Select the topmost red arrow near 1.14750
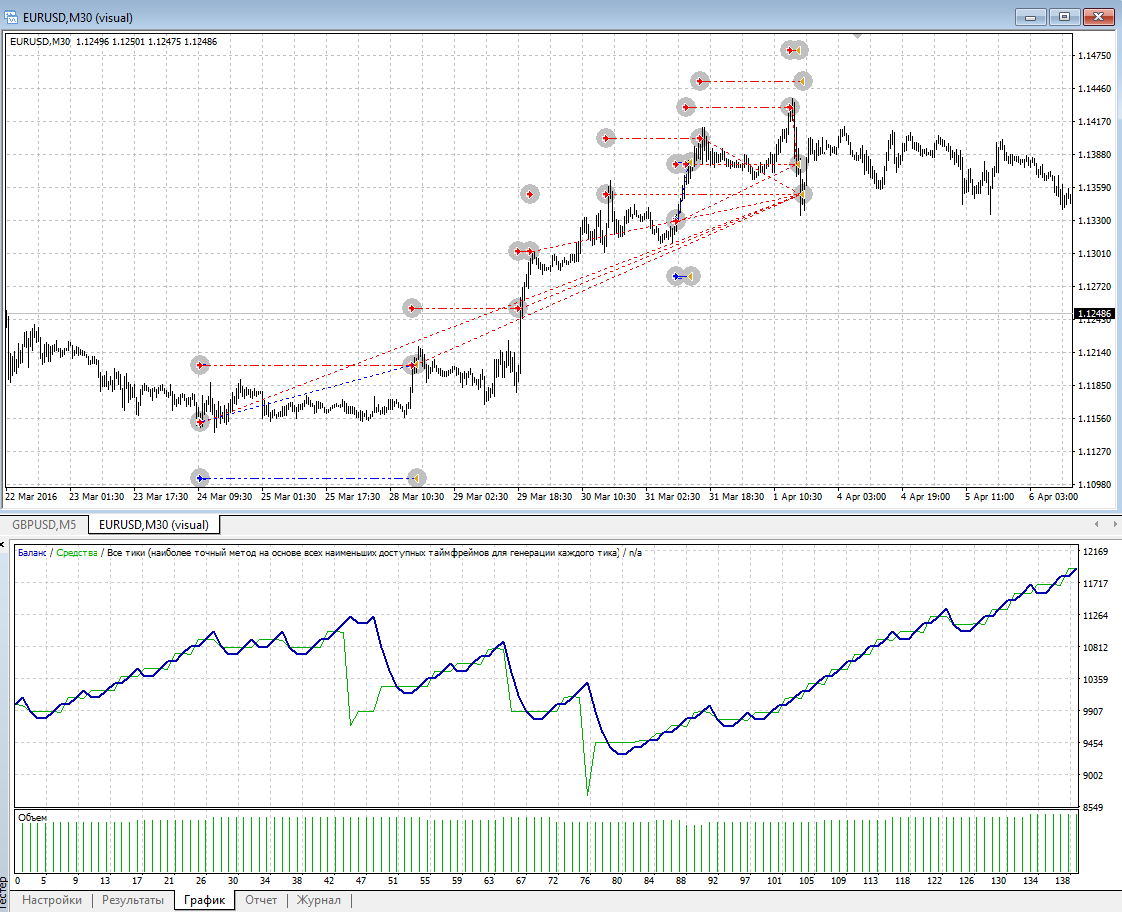The width and height of the screenshot is (1122, 912). (x=790, y=50)
